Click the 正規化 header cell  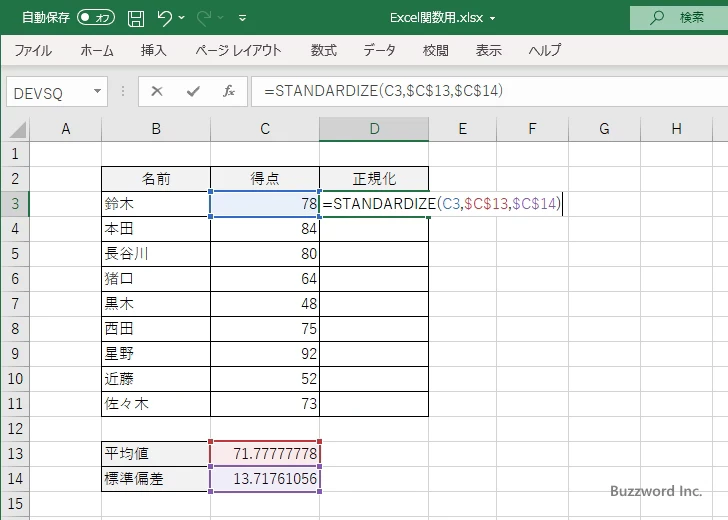pos(374,179)
